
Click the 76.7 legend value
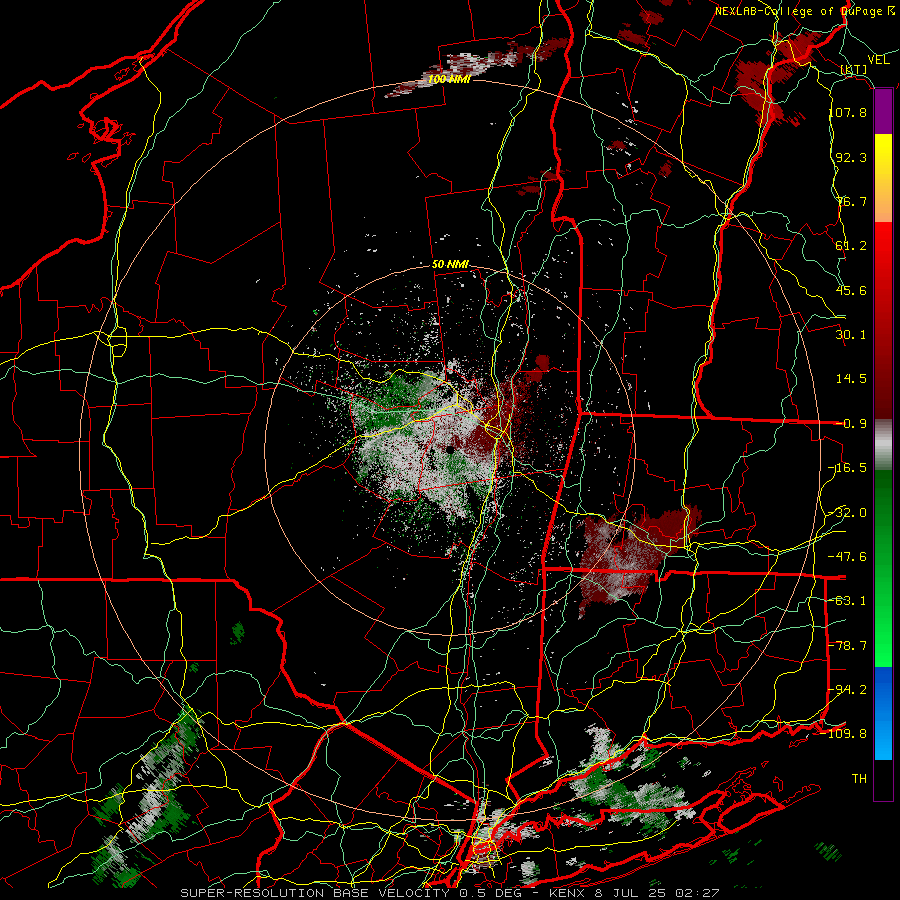851,201
